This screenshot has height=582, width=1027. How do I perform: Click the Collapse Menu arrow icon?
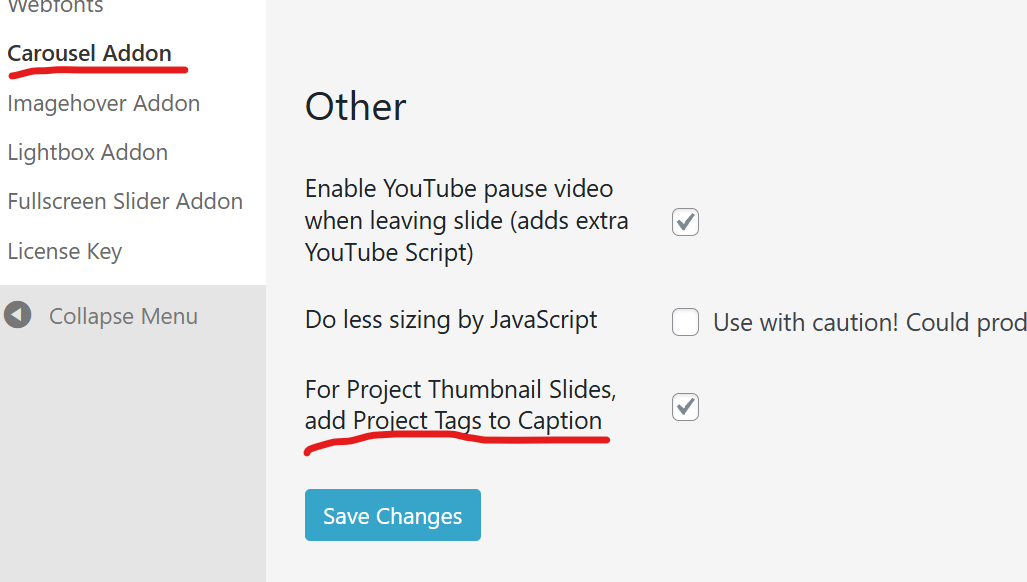tap(17, 316)
